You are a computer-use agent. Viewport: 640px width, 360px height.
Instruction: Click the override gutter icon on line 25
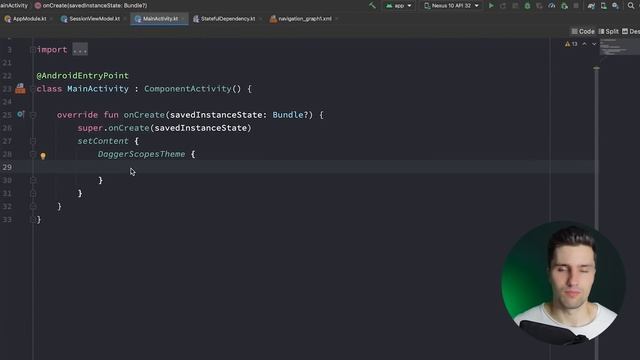(x=20, y=114)
